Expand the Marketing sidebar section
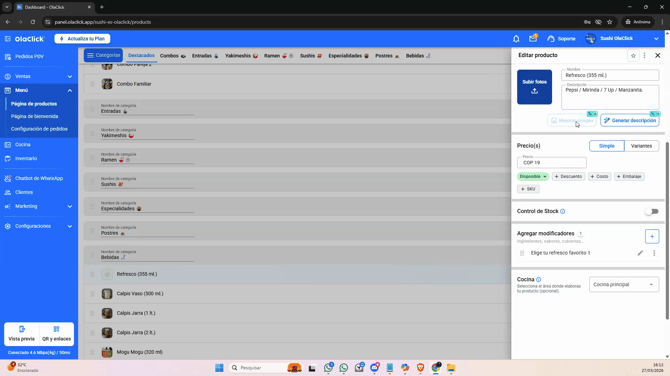 coord(38,206)
